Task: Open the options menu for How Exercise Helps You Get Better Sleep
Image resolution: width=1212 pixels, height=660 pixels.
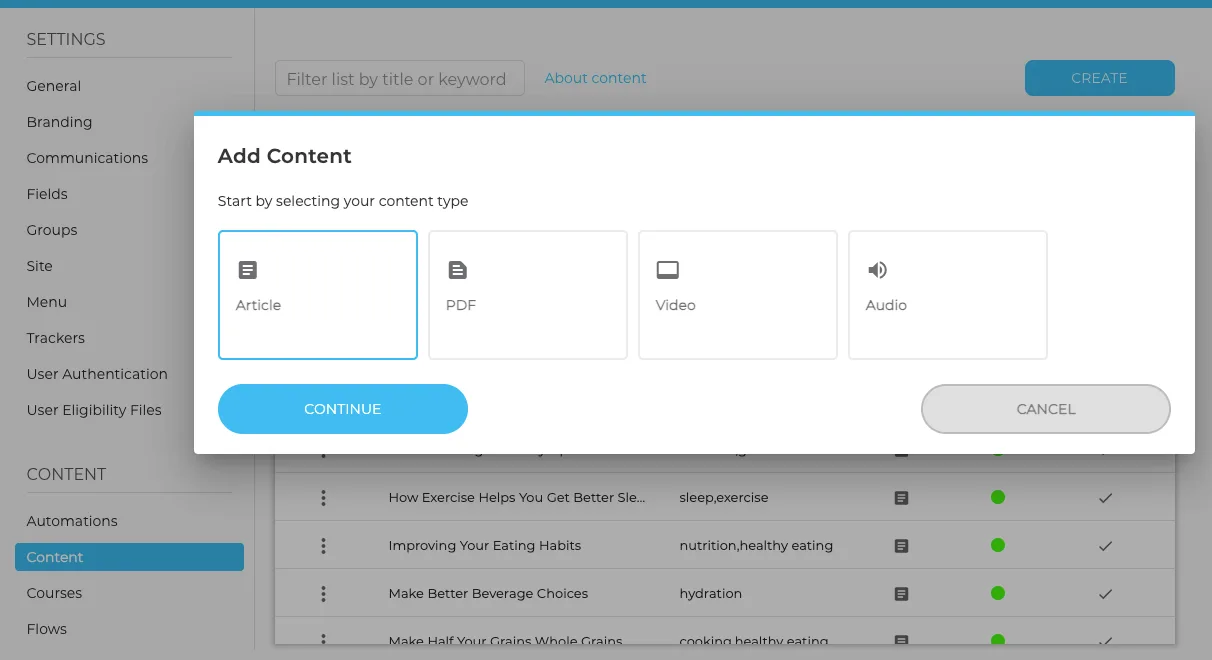Action: (323, 497)
